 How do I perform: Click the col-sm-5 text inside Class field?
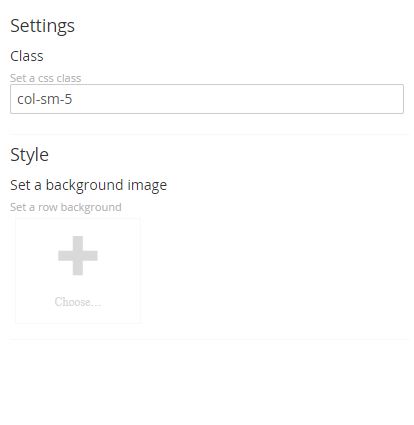pos(45,99)
